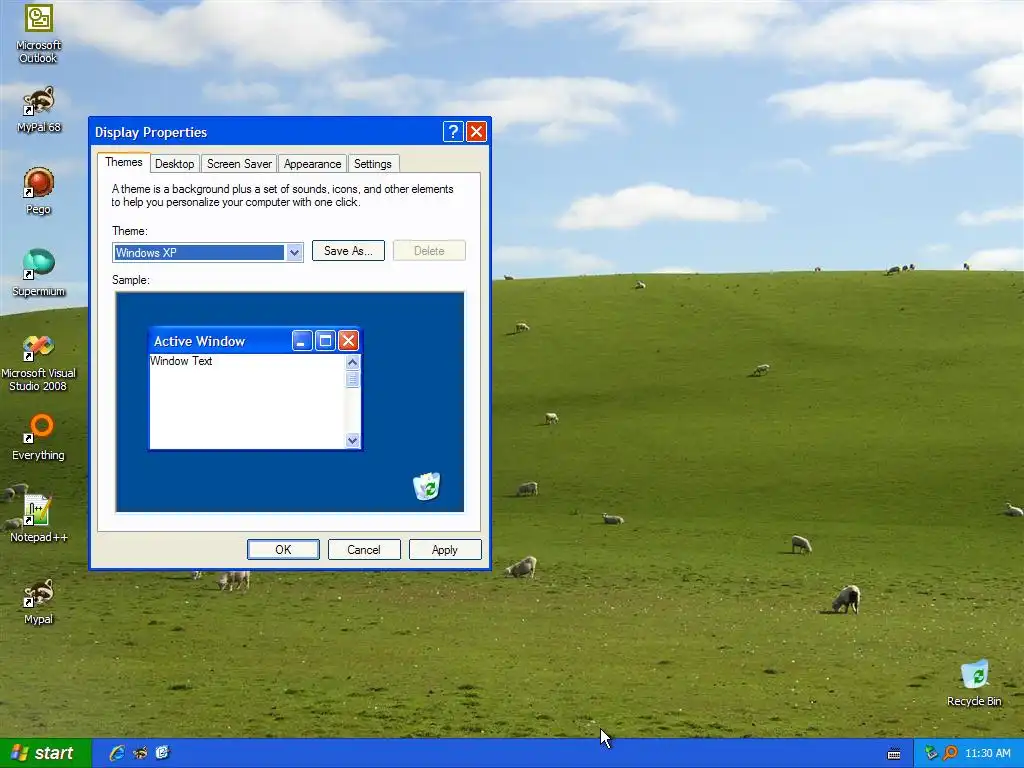Image resolution: width=1024 pixels, height=768 pixels.
Task: Select the Pego desktop shortcut
Action: (x=39, y=191)
